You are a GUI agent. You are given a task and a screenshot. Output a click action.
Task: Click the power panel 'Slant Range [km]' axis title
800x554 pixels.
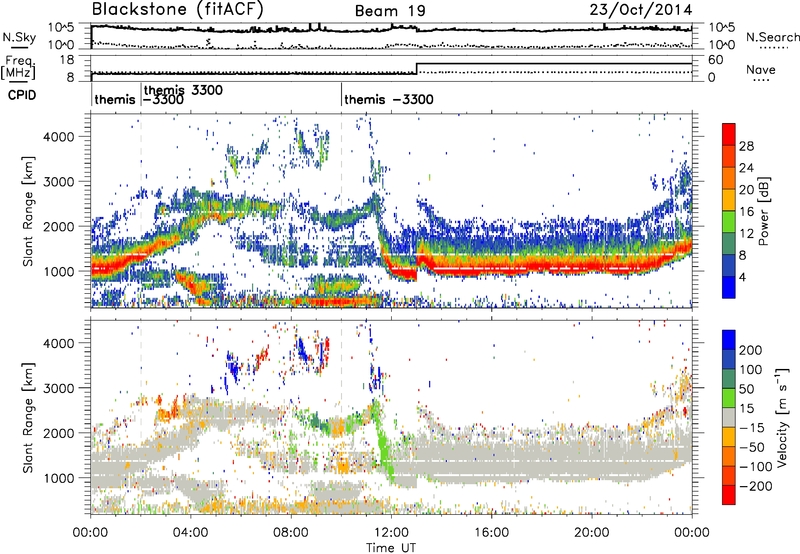click(29, 211)
